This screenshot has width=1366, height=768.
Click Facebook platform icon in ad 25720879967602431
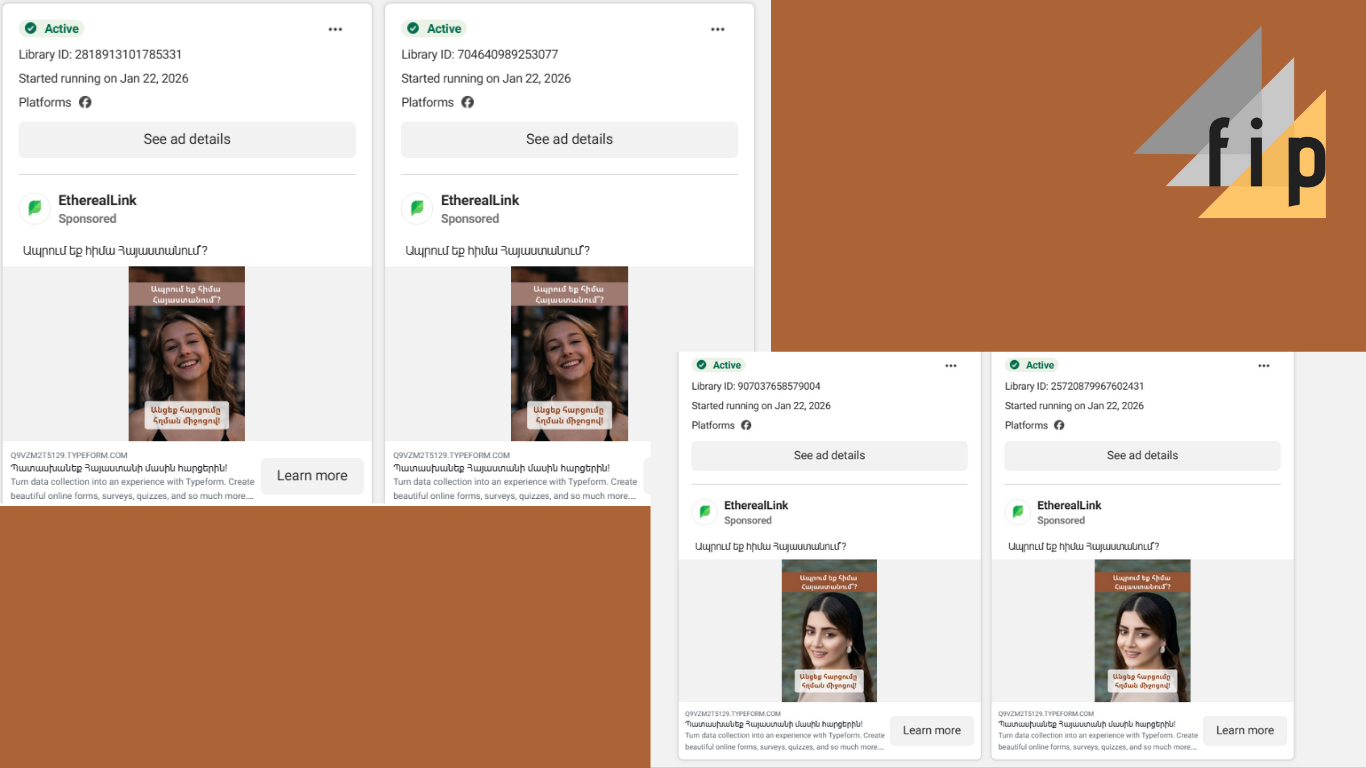point(1059,425)
